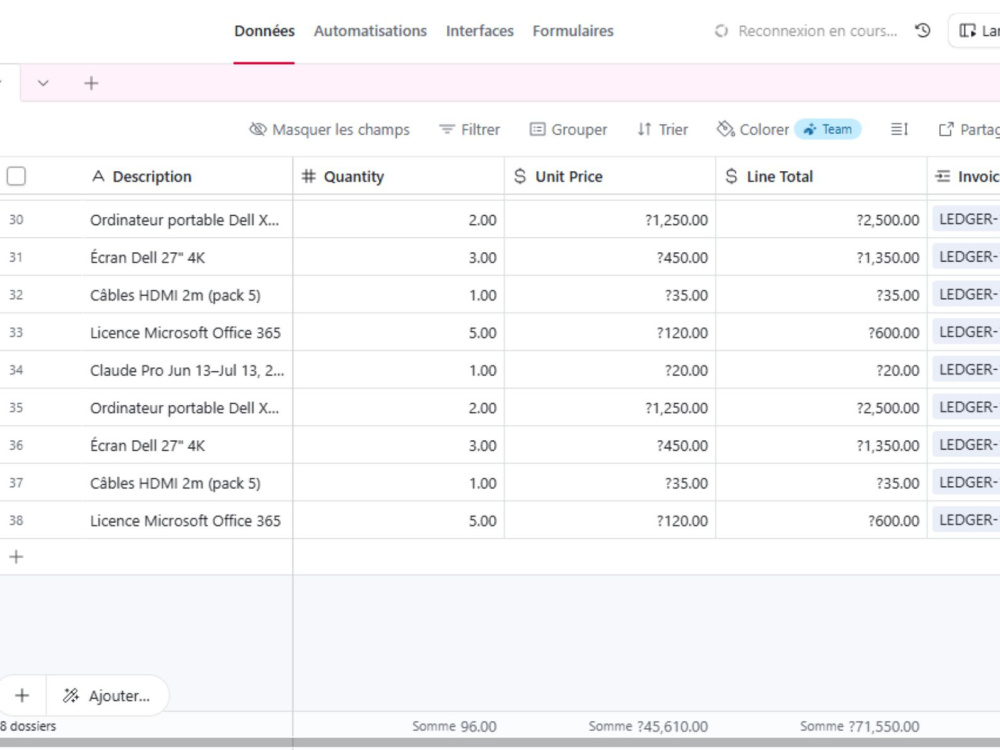Open the Données tab
Viewport: 1000px width, 750px height.
[264, 31]
